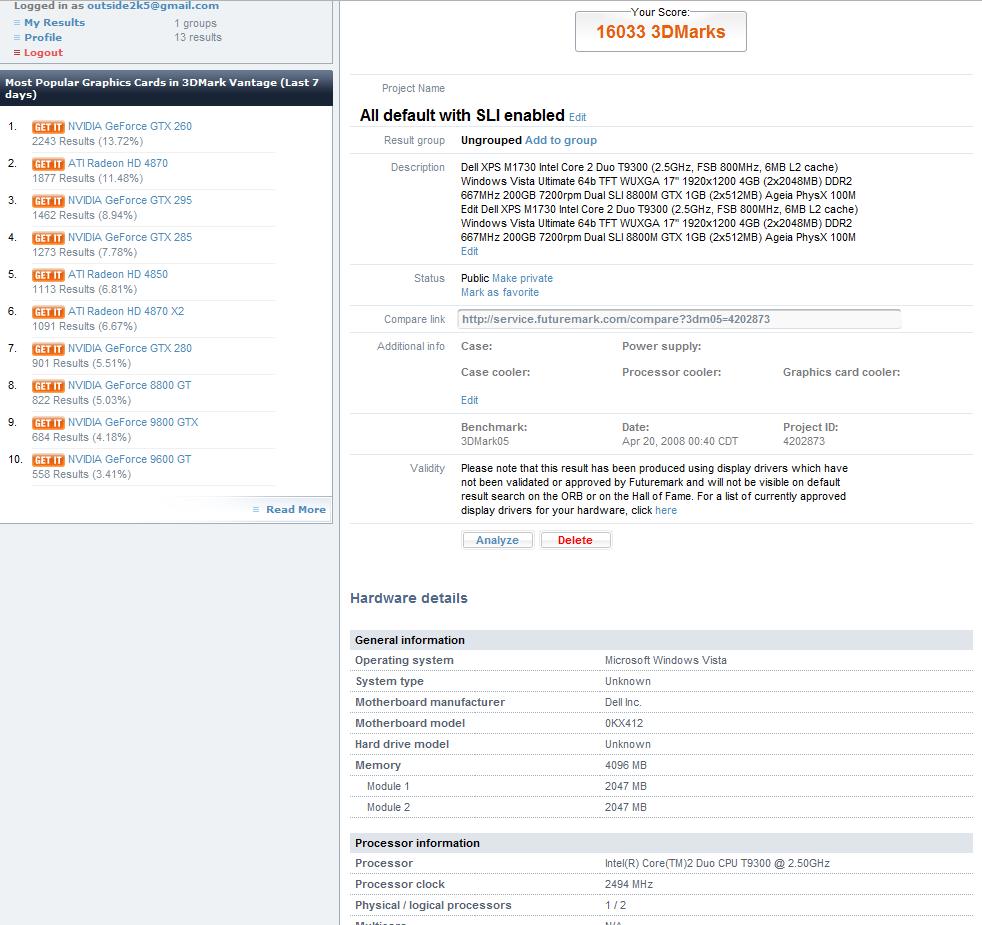Click the Memory value 4096 MB
The image size is (982, 925).
point(626,765)
